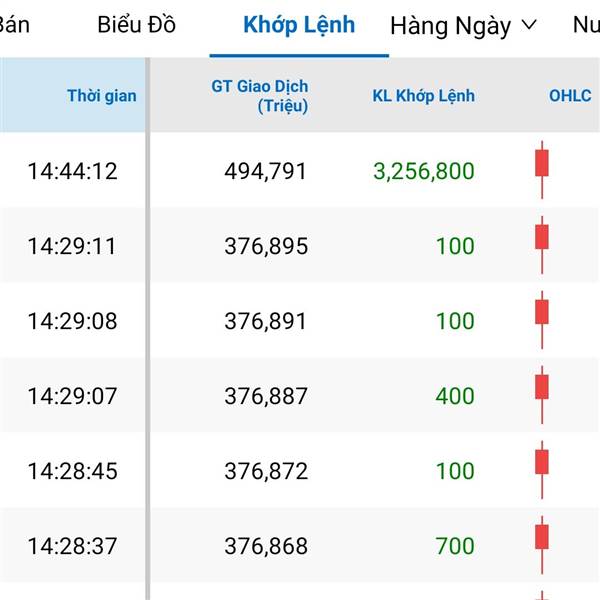Viewport: 600px width, 600px height.
Task: Select the 14:44:12 time cell
Action: tap(72, 171)
